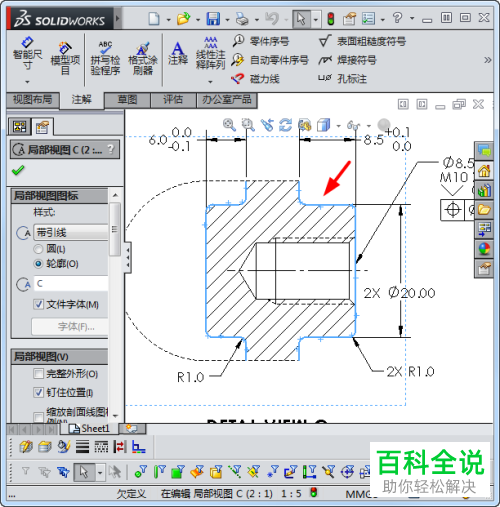Screen dimensions: 500x507
Task: Select the Model Items tool (模型项目)
Action: (65, 58)
